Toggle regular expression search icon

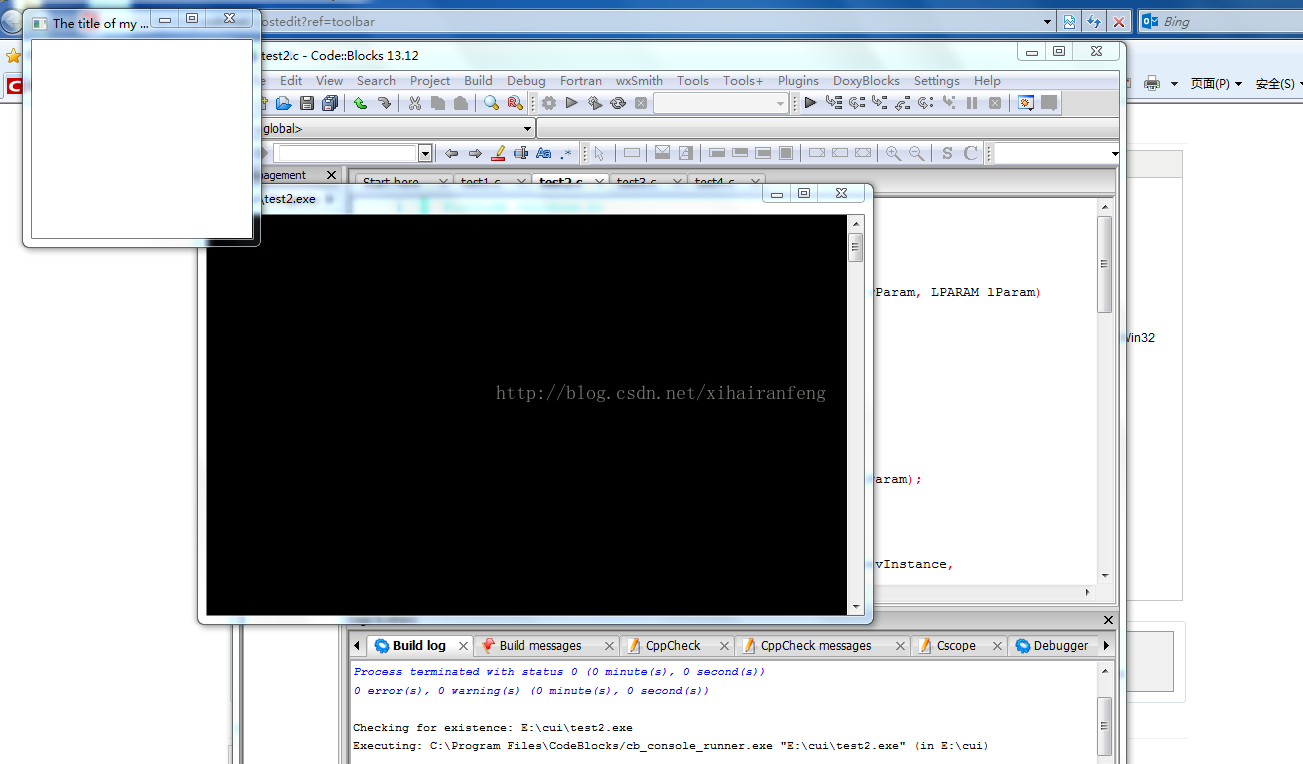point(567,153)
